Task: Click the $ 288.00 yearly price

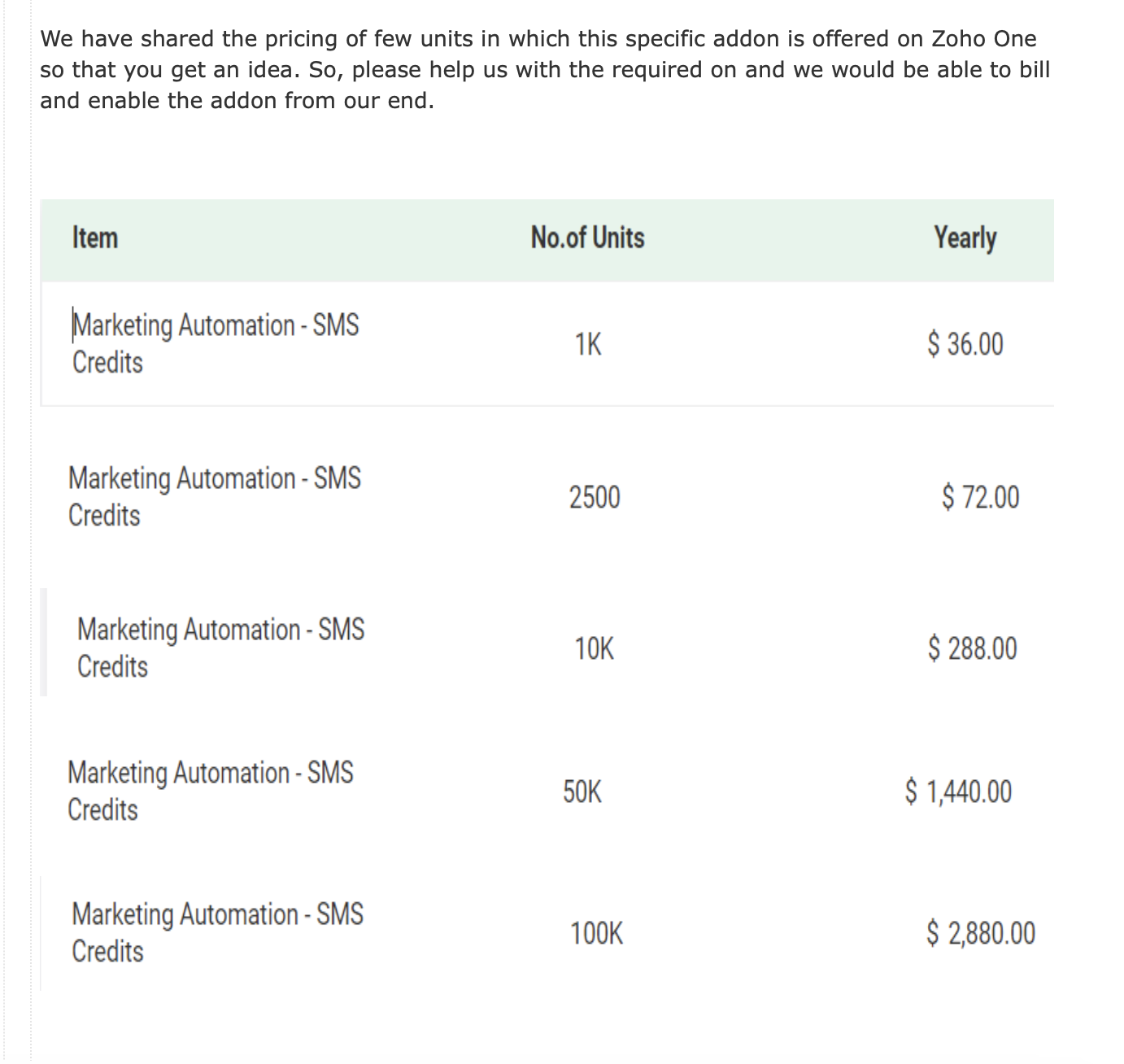Action: [972, 648]
